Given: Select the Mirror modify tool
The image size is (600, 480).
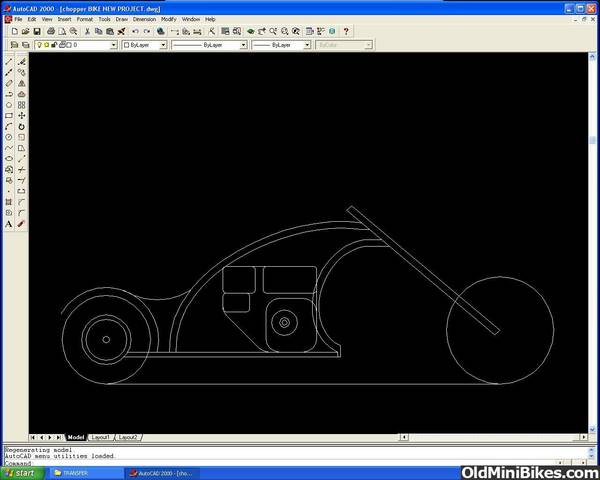Looking at the screenshot, I should (x=21, y=83).
